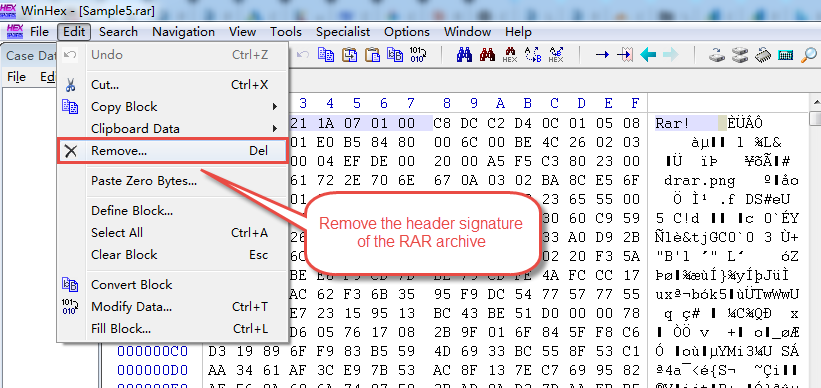Click the small binoculars HEX search icon
This screenshot has width=821, height=388.
[x=510, y=54]
